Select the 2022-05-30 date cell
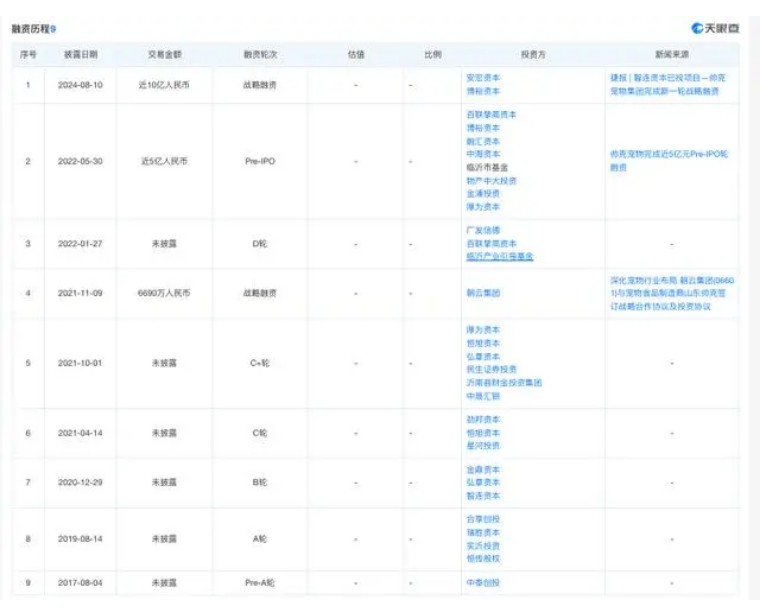 (x=78, y=161)
